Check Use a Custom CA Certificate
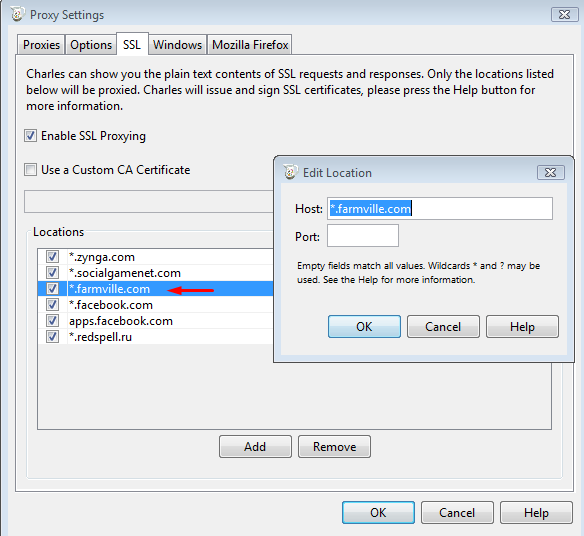The image size is (584, 536). [x=31, y=170]
